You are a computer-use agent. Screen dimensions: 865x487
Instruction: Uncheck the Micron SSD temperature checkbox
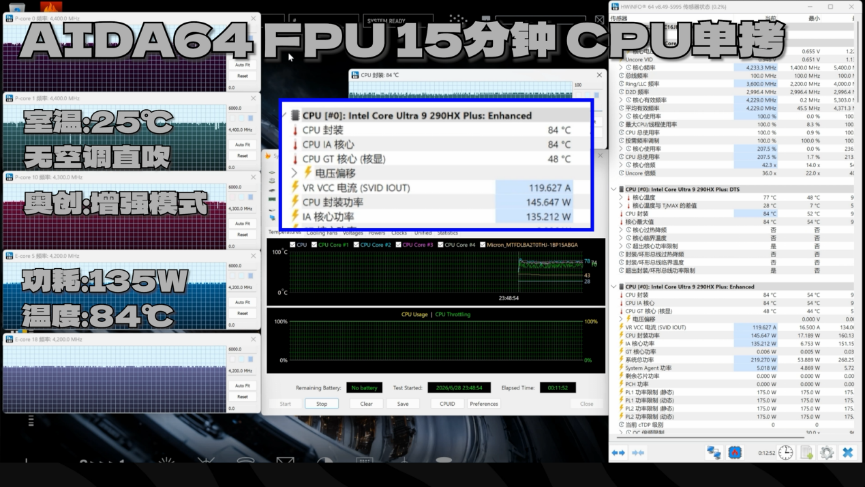(483, 245)
